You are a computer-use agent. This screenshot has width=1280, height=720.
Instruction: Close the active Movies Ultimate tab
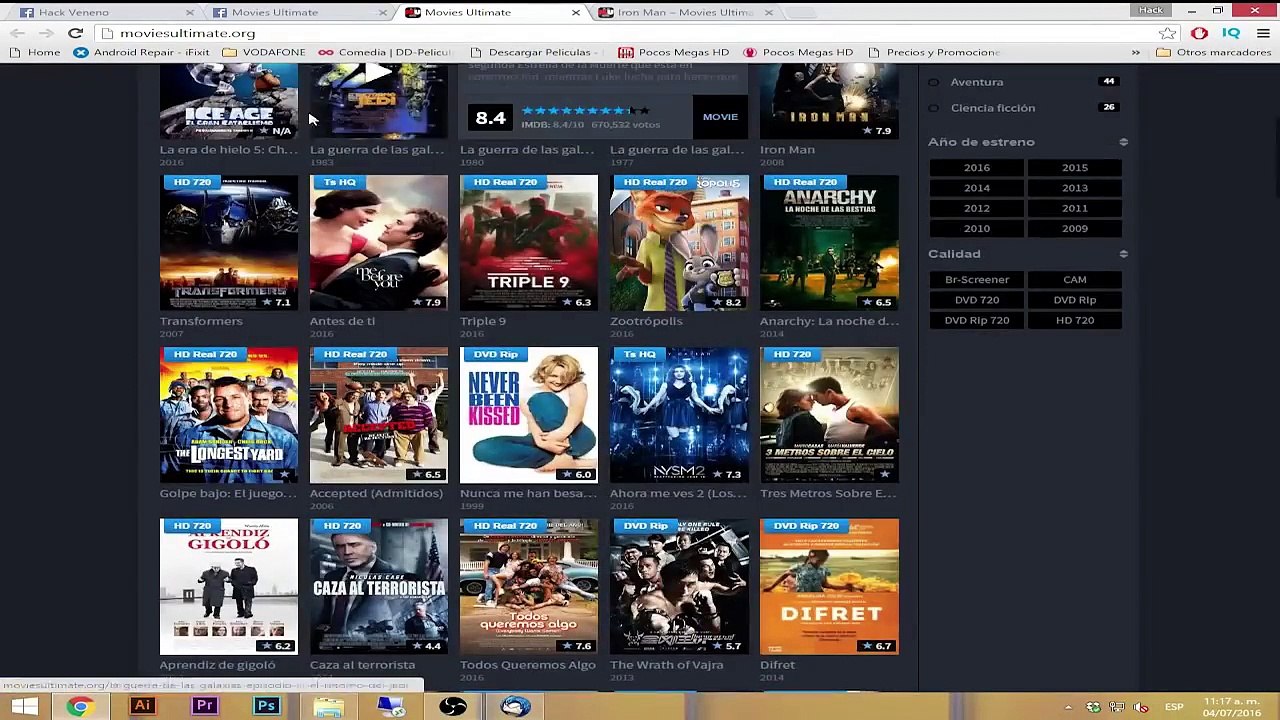pos(575,12)
